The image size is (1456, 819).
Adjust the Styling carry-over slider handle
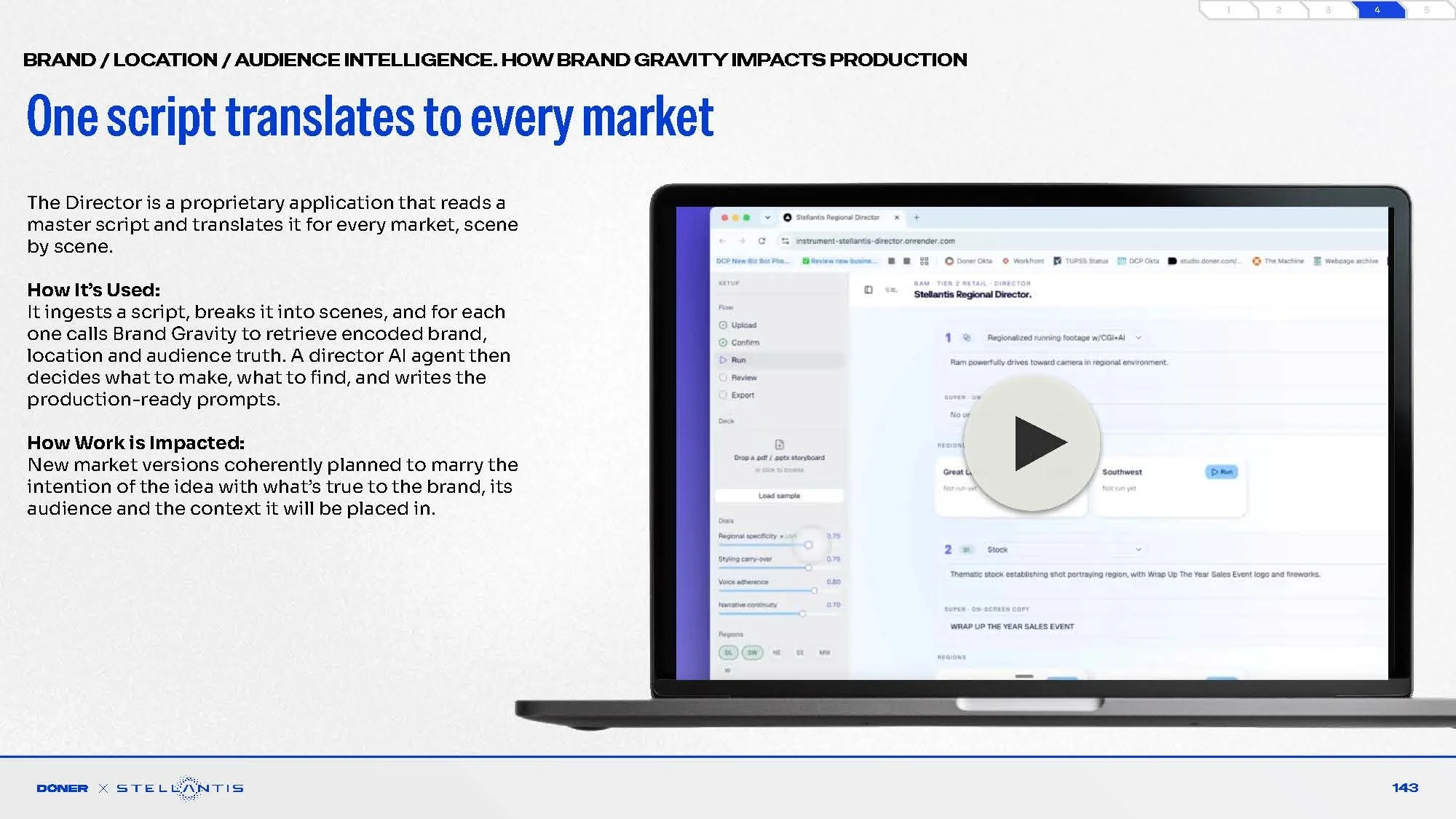click(808, 568)
